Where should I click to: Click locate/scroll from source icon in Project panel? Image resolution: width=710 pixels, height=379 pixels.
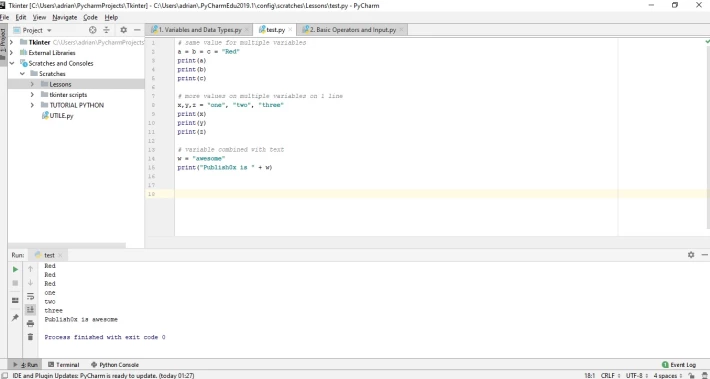point(93,30)
